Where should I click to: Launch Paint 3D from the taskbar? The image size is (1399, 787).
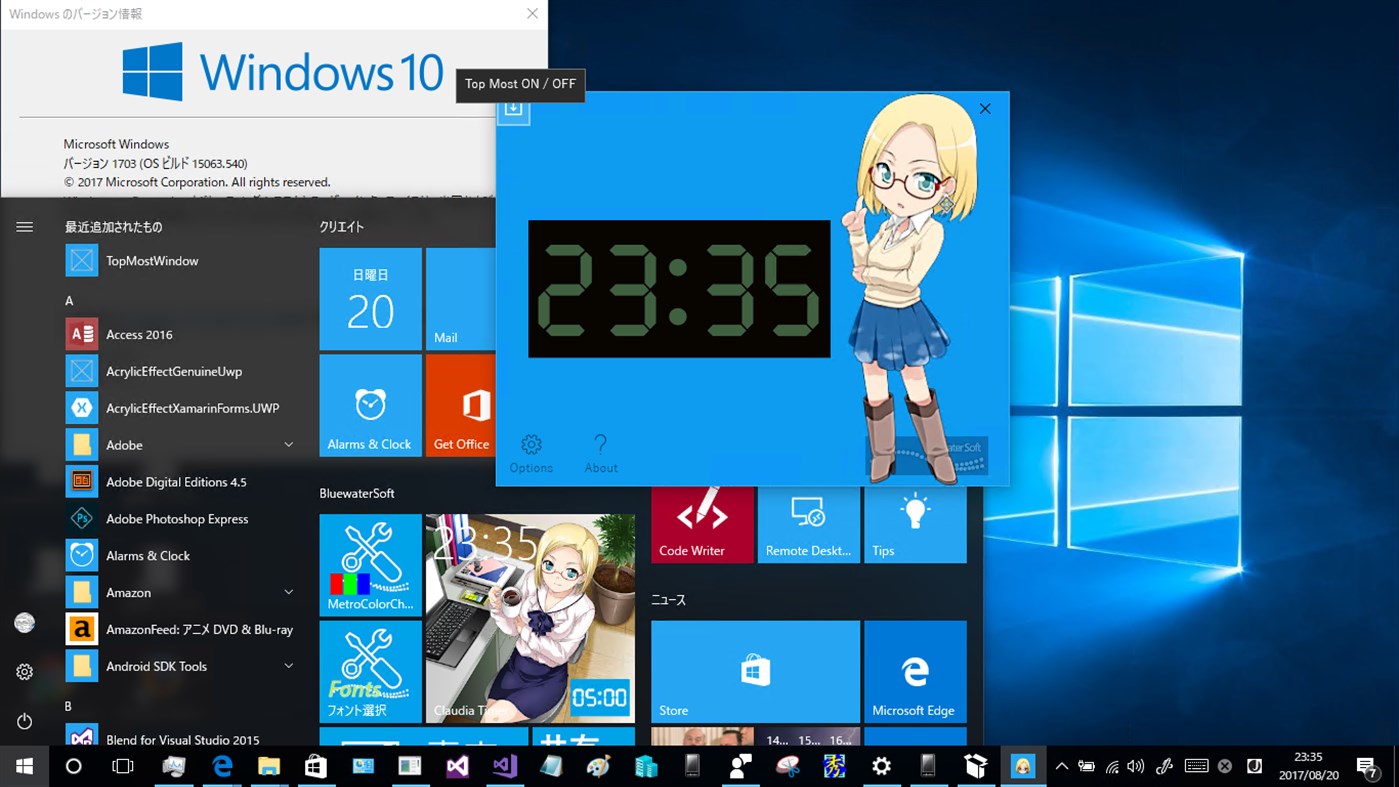tap(597, 766)
